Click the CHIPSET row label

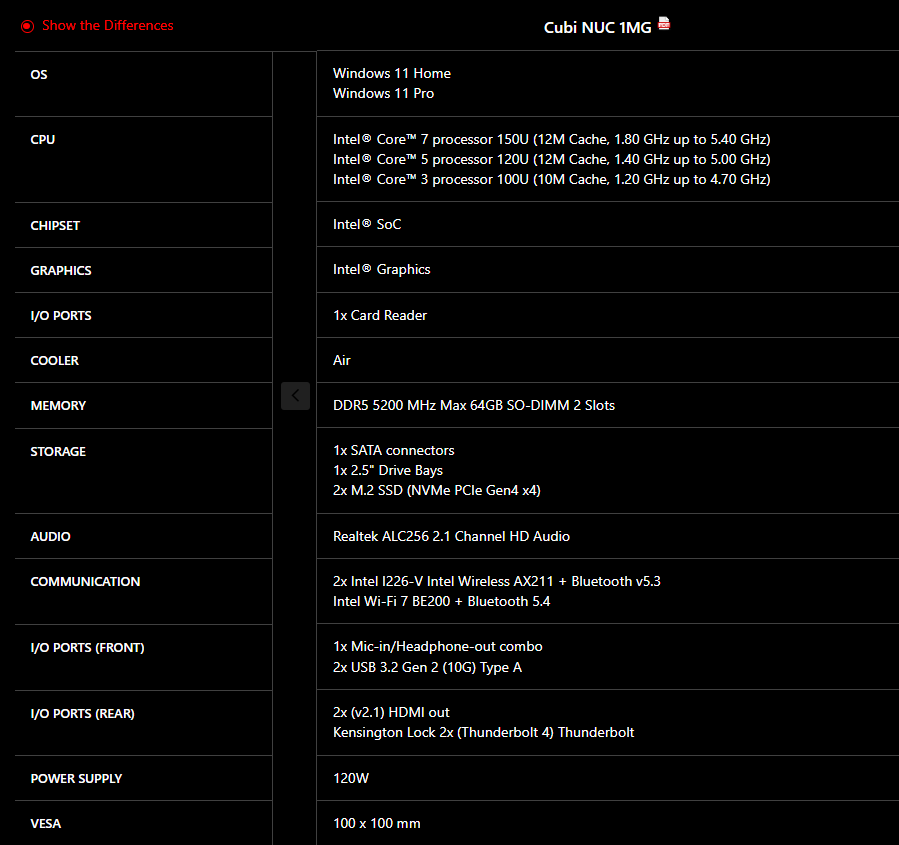55,226
